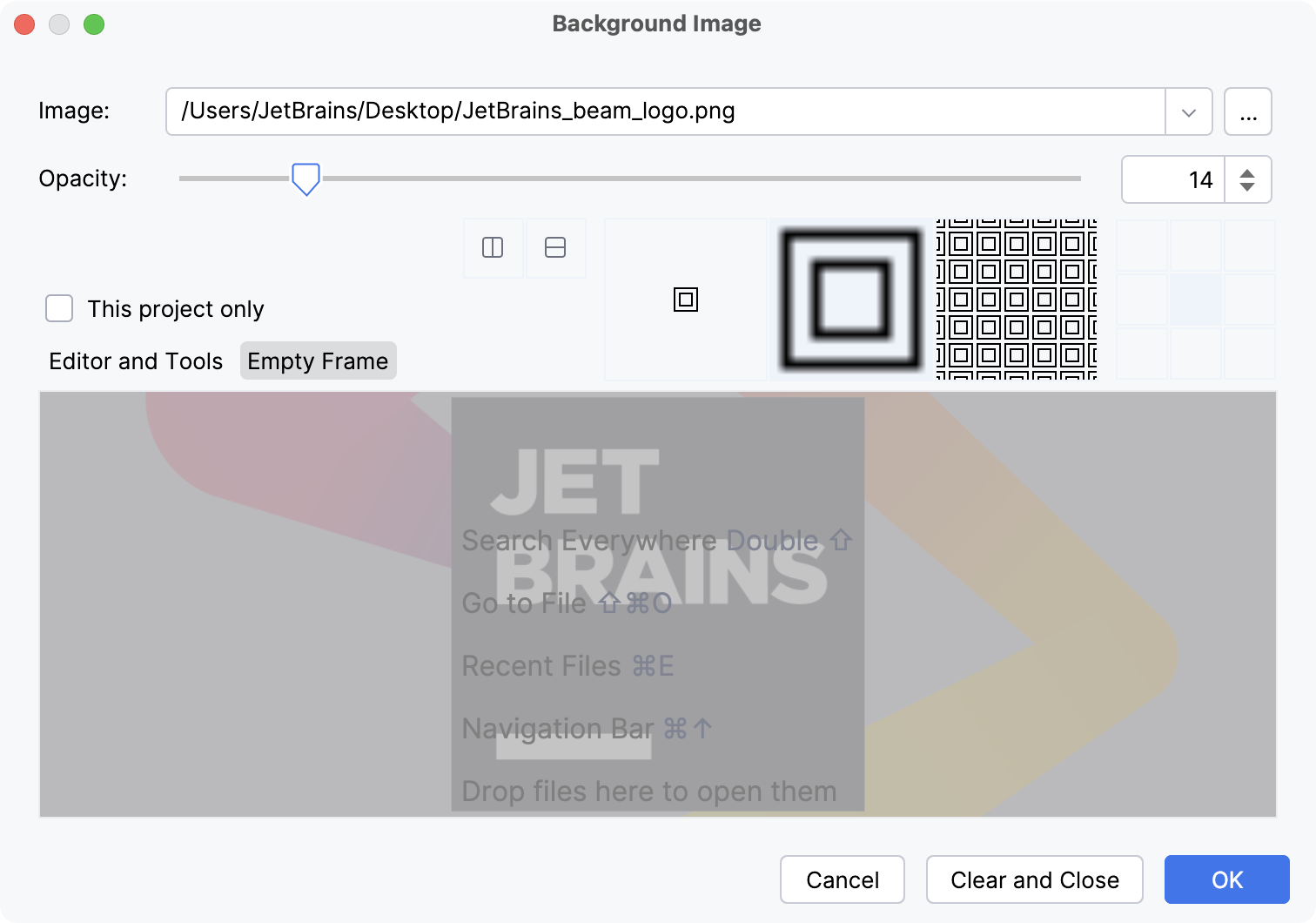Choose the Scaled fill option icon
Screen dimensions: 1316x923
(x=847, y=300)
